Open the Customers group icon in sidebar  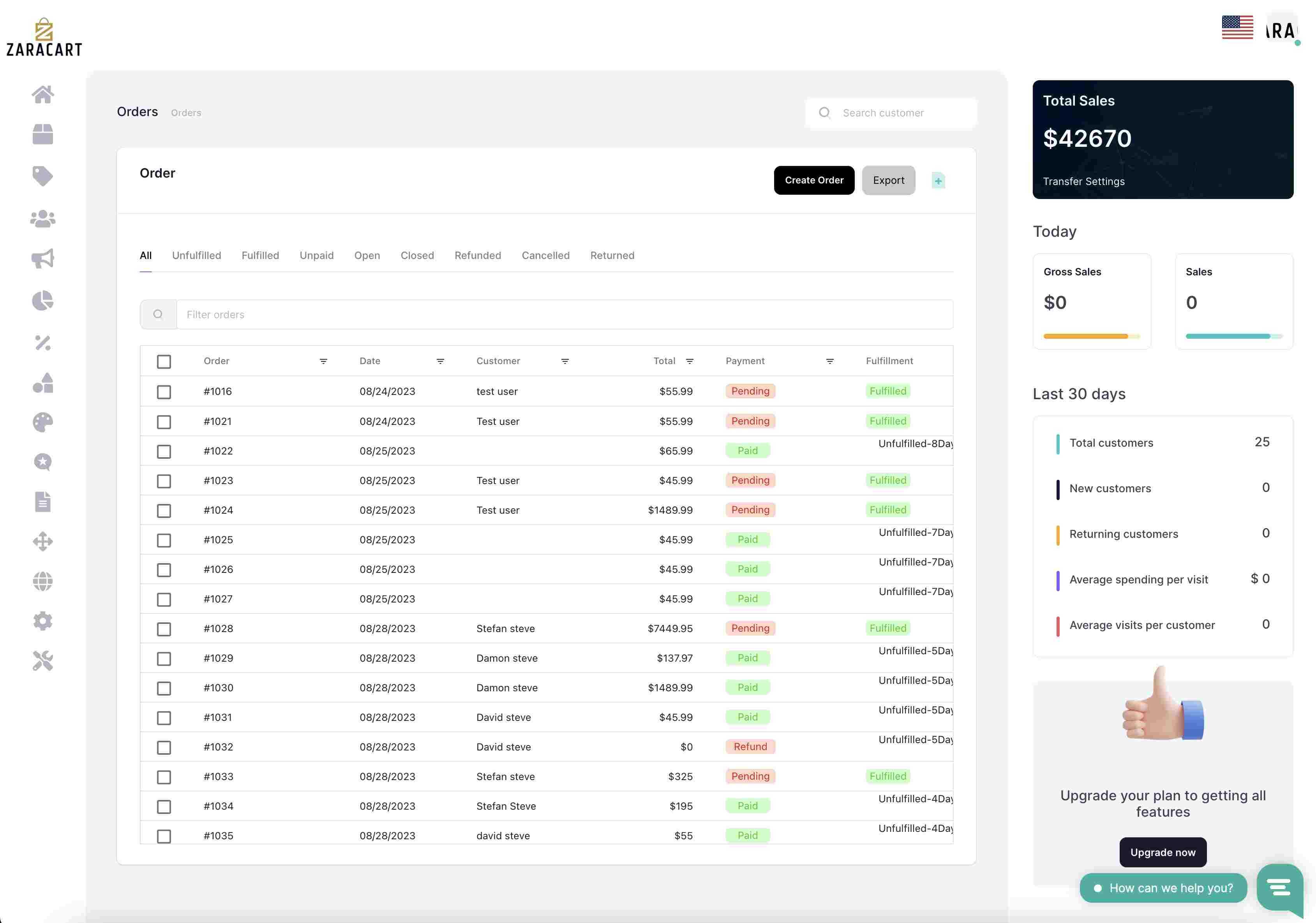click(x=43, y=218)
